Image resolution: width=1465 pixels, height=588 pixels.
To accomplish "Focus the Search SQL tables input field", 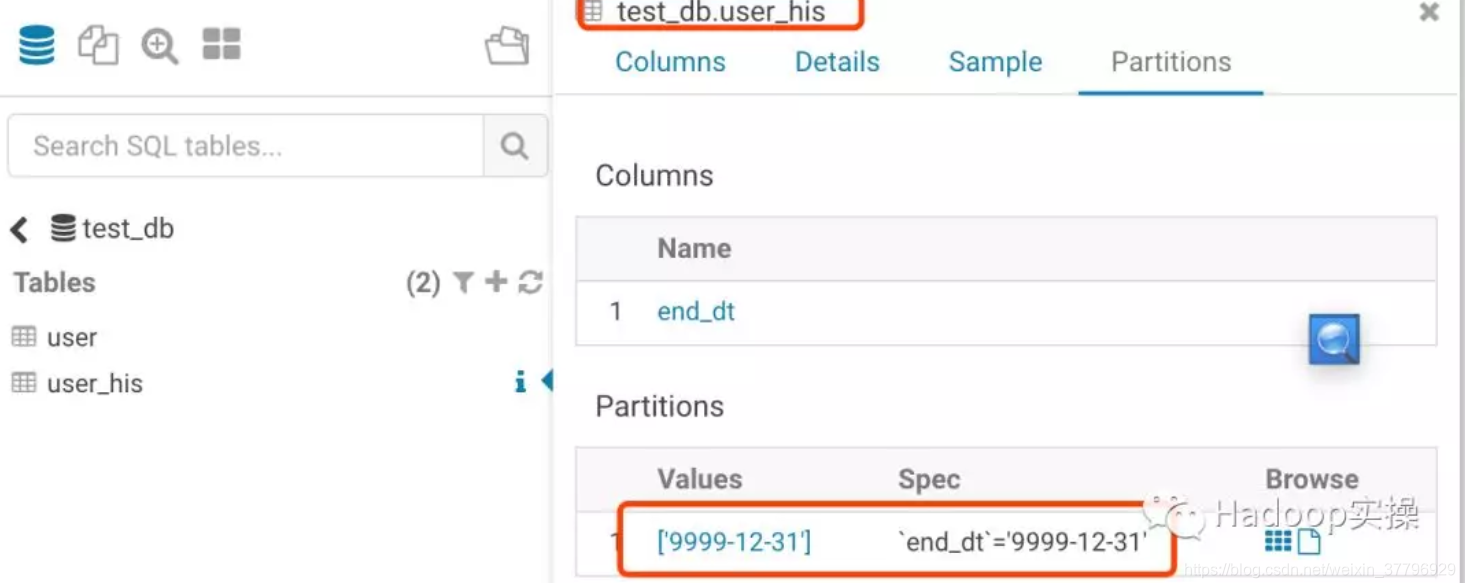I will point(246,146).
